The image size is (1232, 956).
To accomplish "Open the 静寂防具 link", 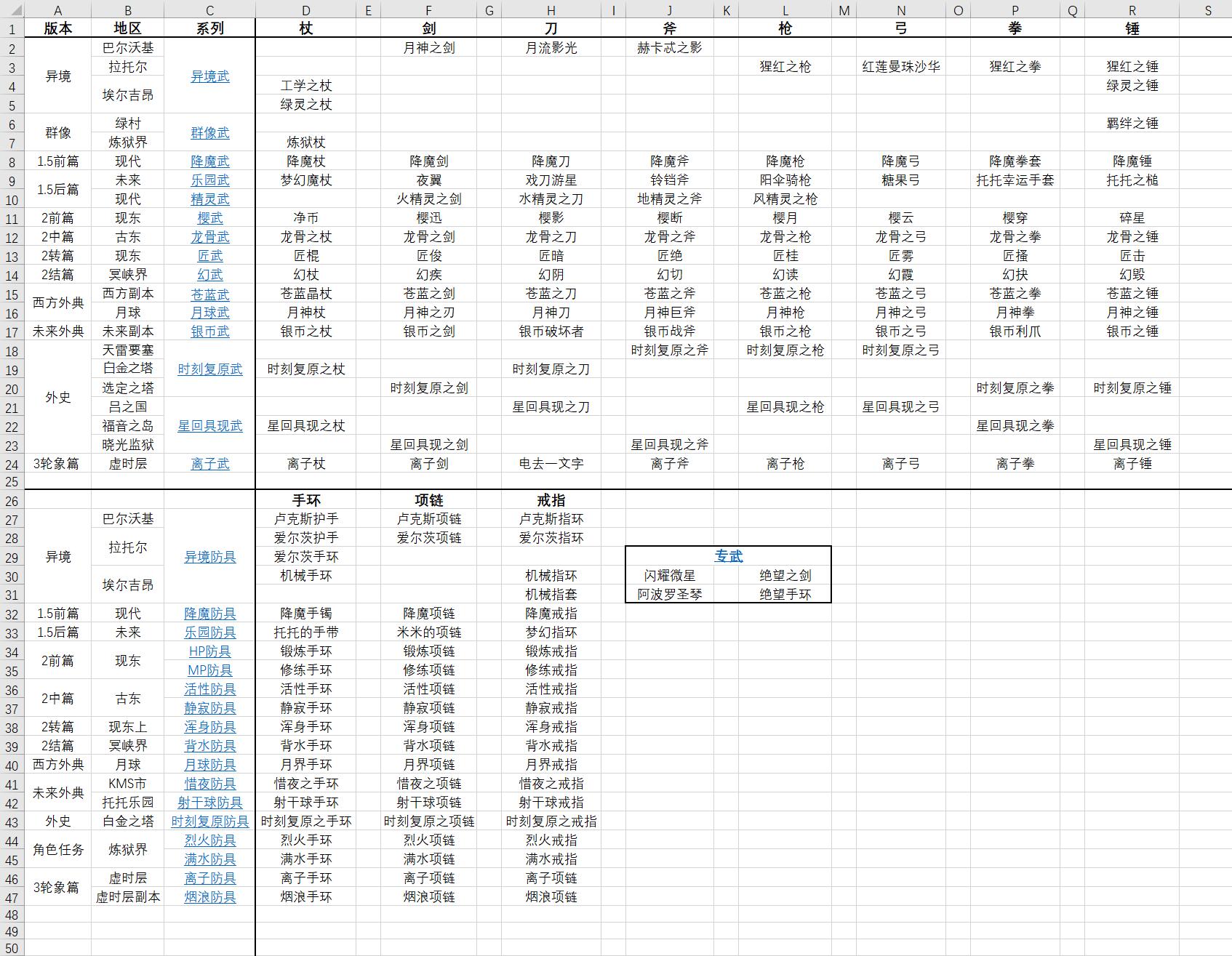I will [x=209, y=708].
